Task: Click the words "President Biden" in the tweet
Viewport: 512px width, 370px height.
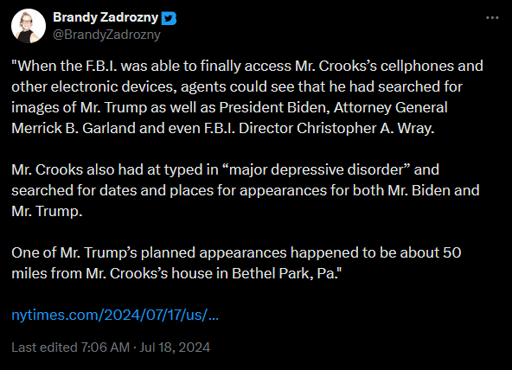Action: 273,108
